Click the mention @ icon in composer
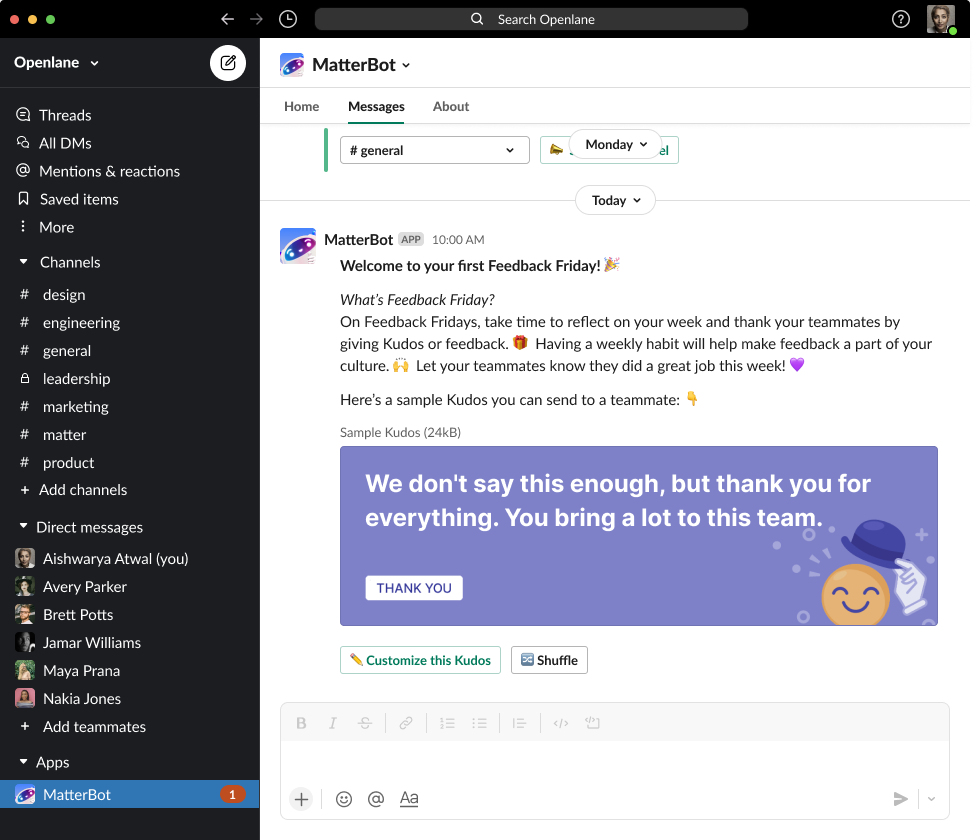 376,799
